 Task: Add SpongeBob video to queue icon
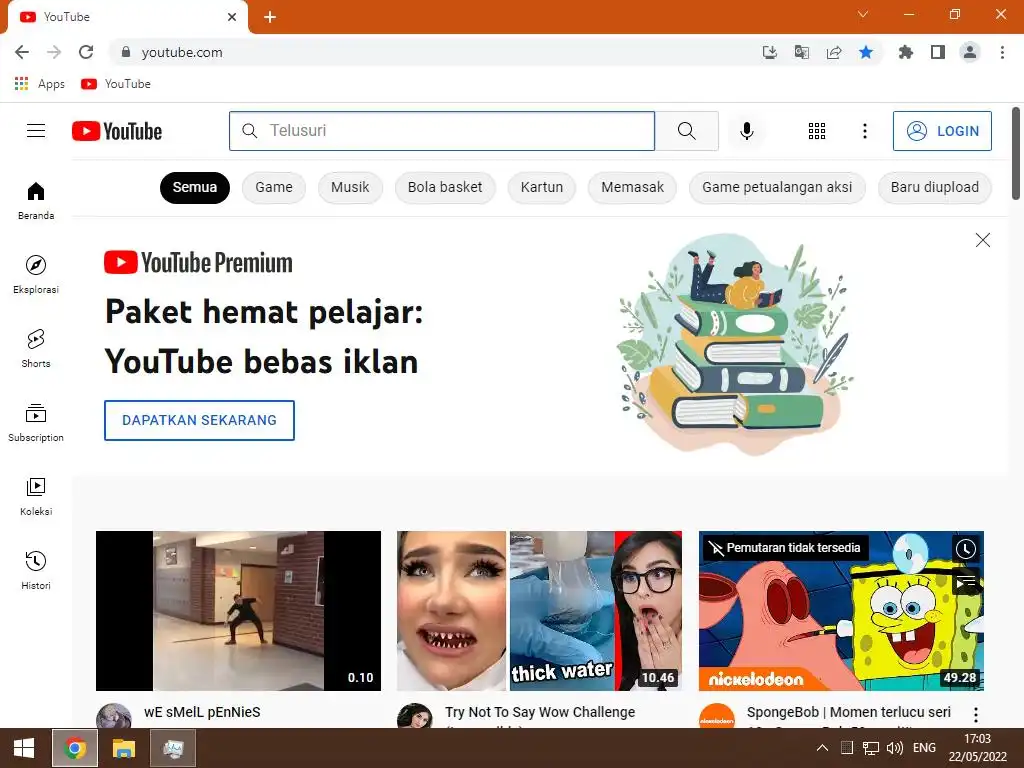965,581
